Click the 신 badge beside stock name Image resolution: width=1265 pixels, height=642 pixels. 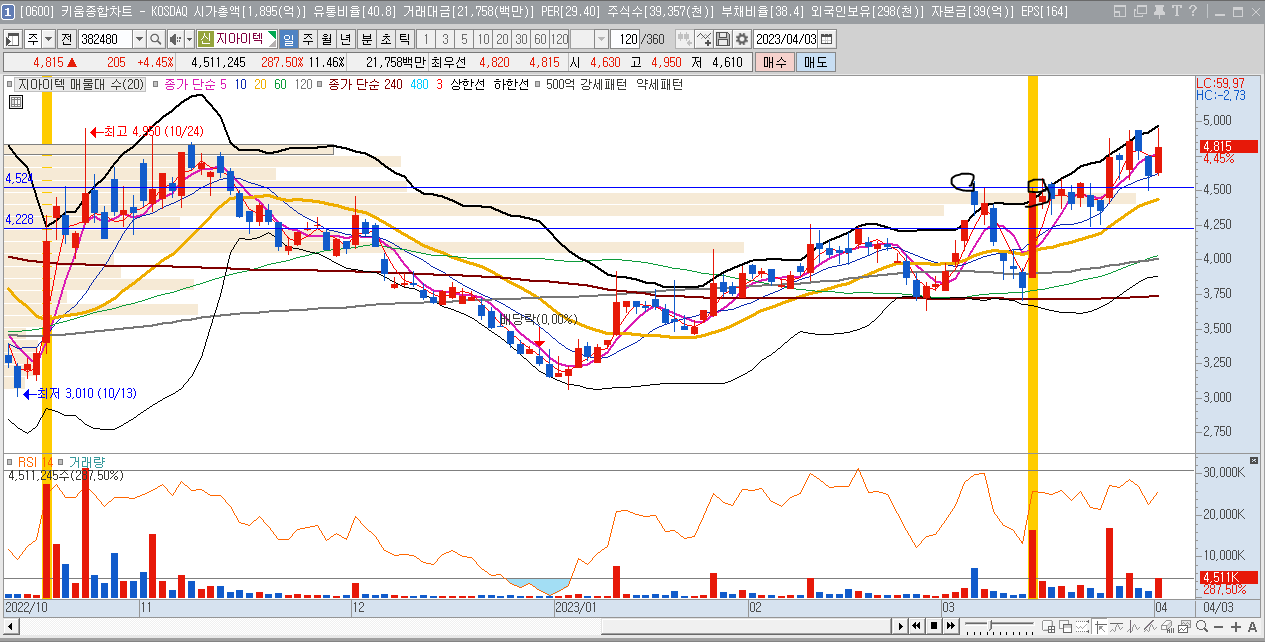(205, 39)
